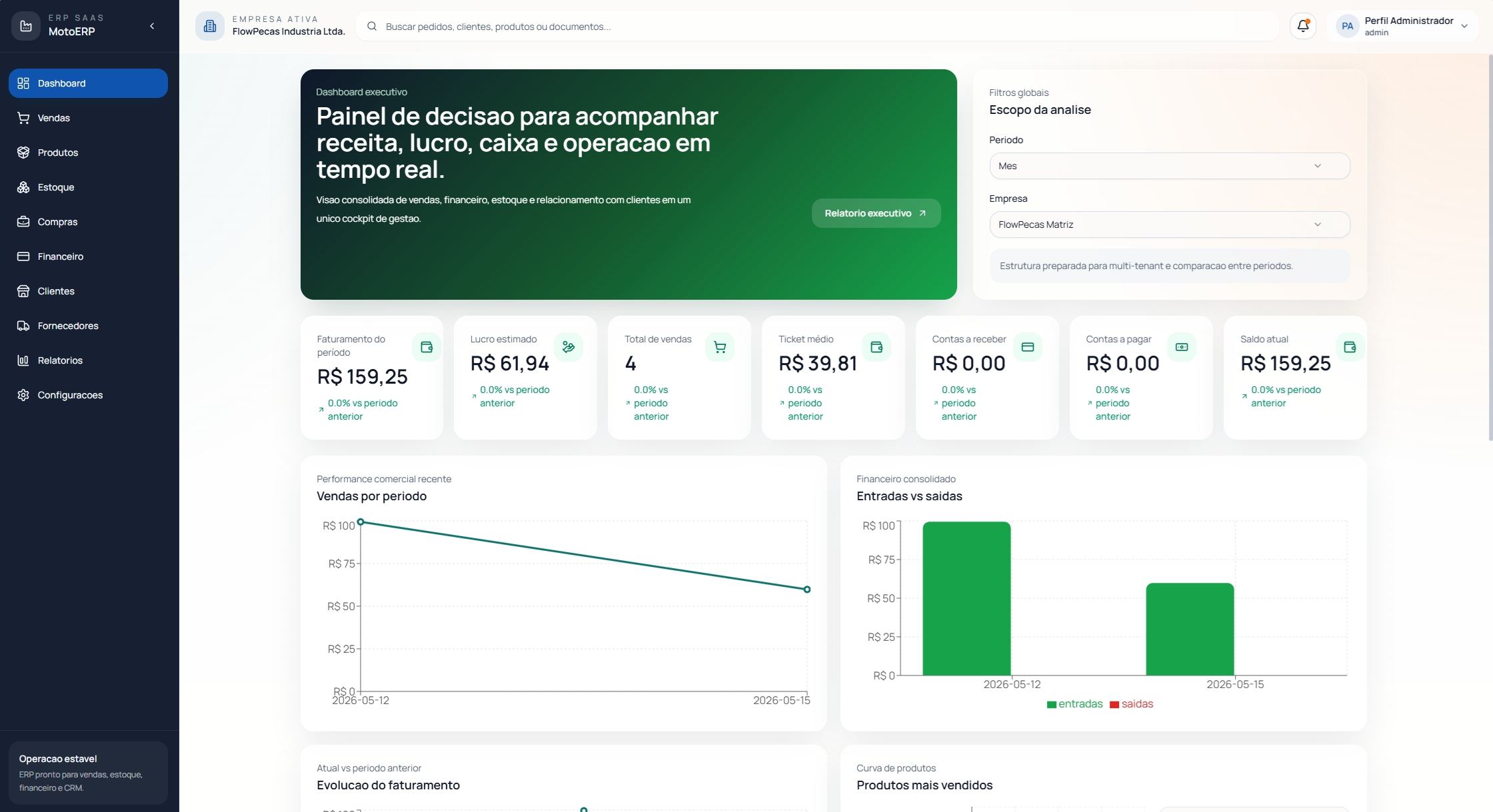Click the wallet icon on Ticket médio
This screenshot has width=1493, height=812.
point(876,347)
